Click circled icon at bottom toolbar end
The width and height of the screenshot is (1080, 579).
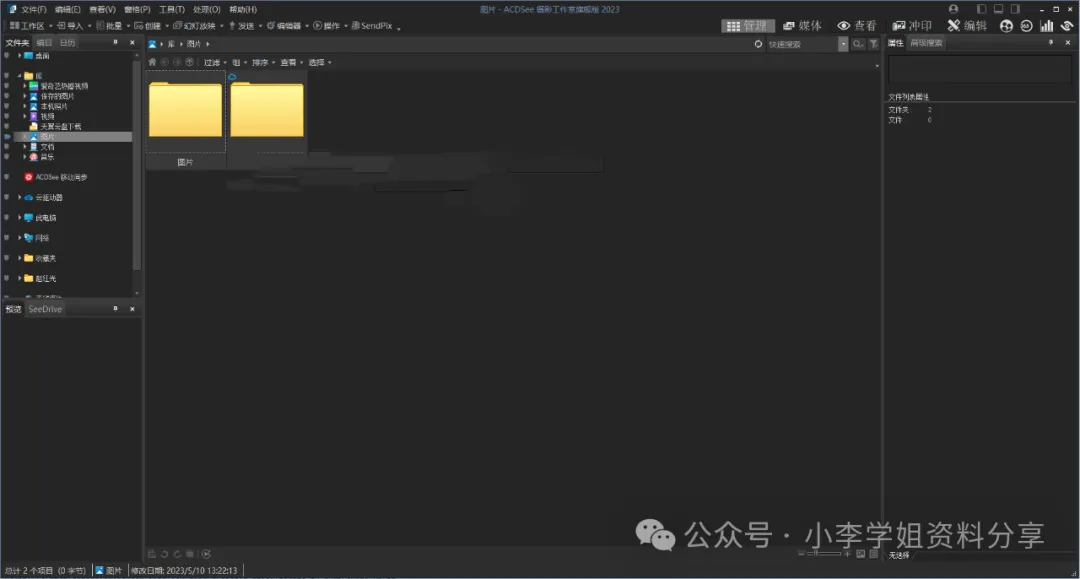point(206,554)
